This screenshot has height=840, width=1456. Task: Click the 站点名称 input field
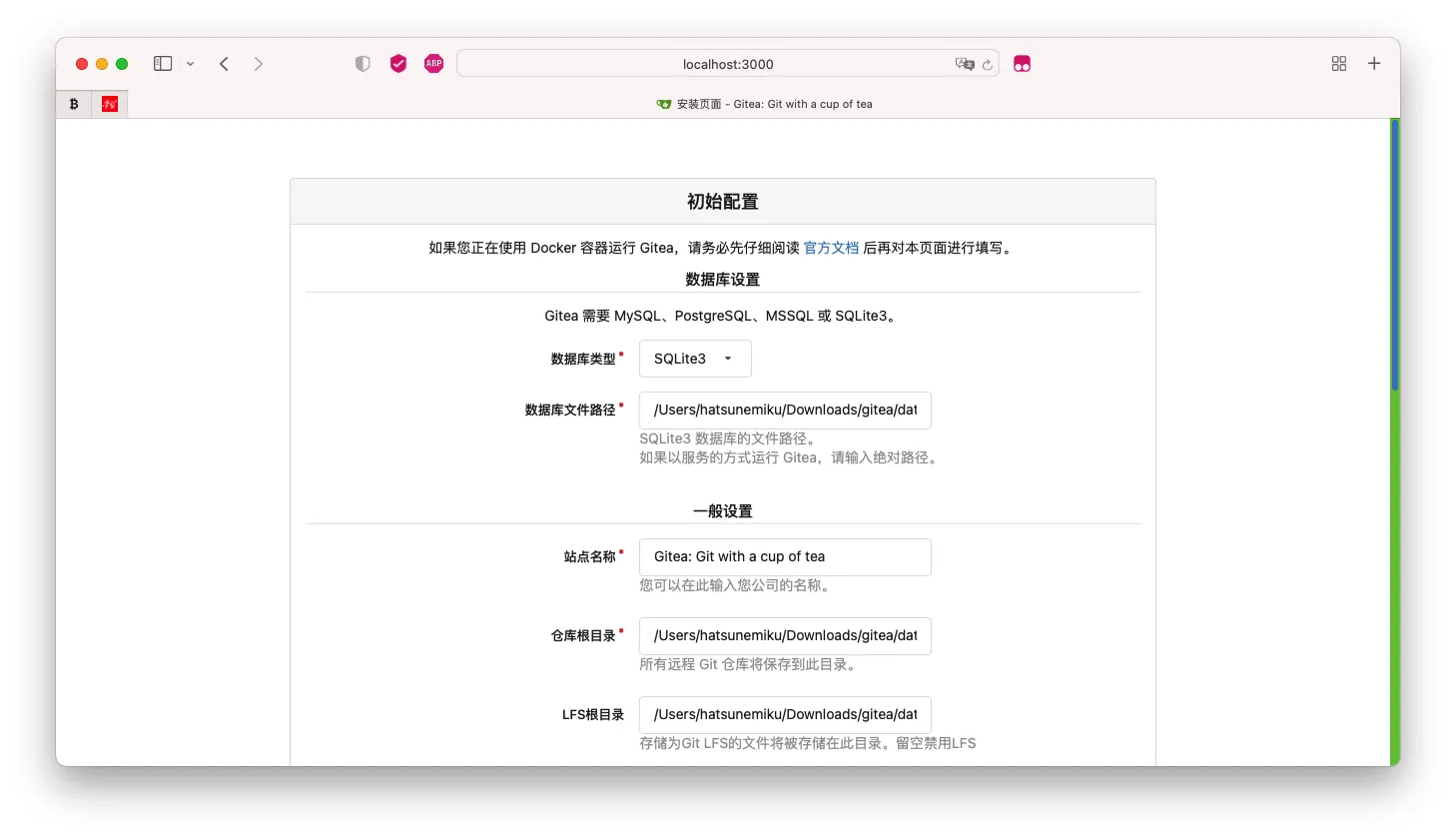[785, 557]
